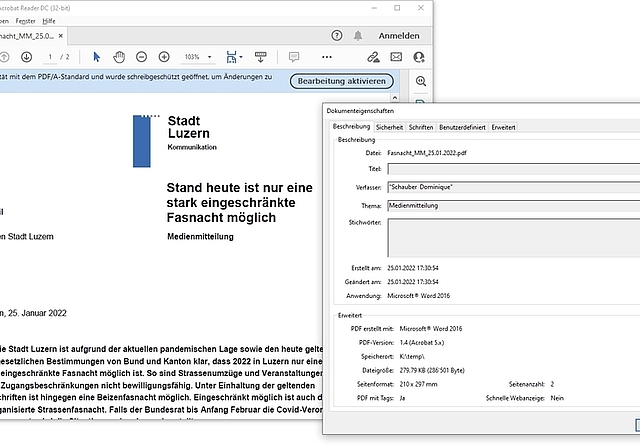Click PDF erstellt mit value Microsoft Word 2016
Viewport: 640px width, 448px height.
[x=431, y=329]
